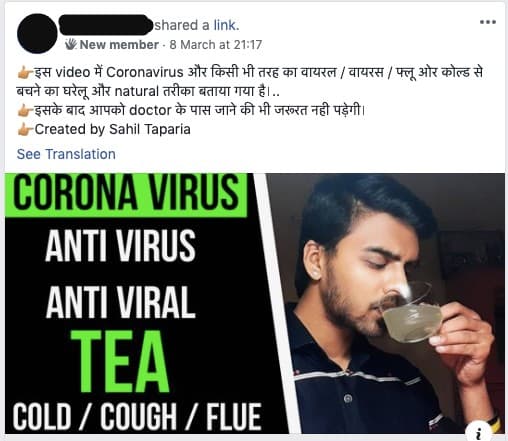The width and height of the screenshot is (508, 441).
Task: Click pointing-hand emoji before 'इसके बाद'
Action: (25, 110)
